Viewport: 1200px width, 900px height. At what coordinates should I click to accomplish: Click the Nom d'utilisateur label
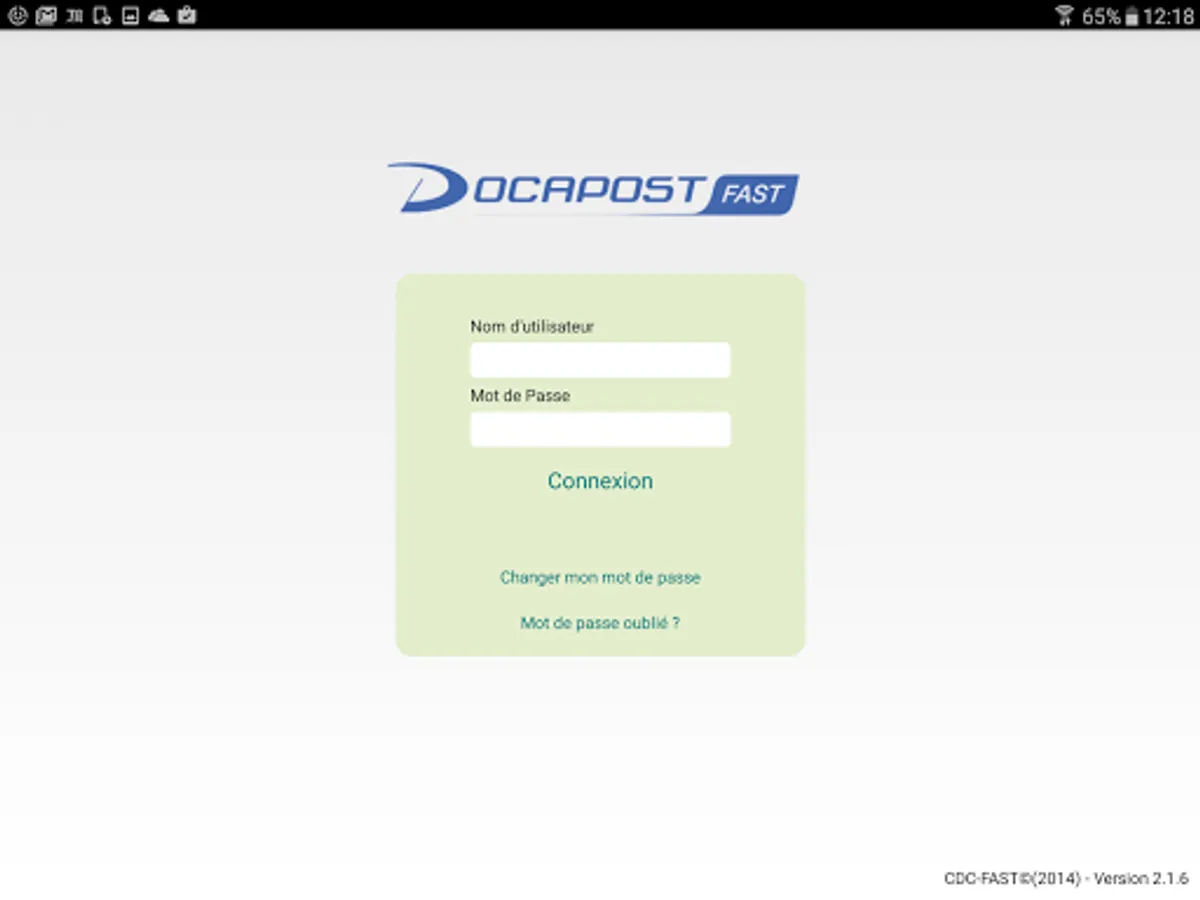click(x=532, y=326)
